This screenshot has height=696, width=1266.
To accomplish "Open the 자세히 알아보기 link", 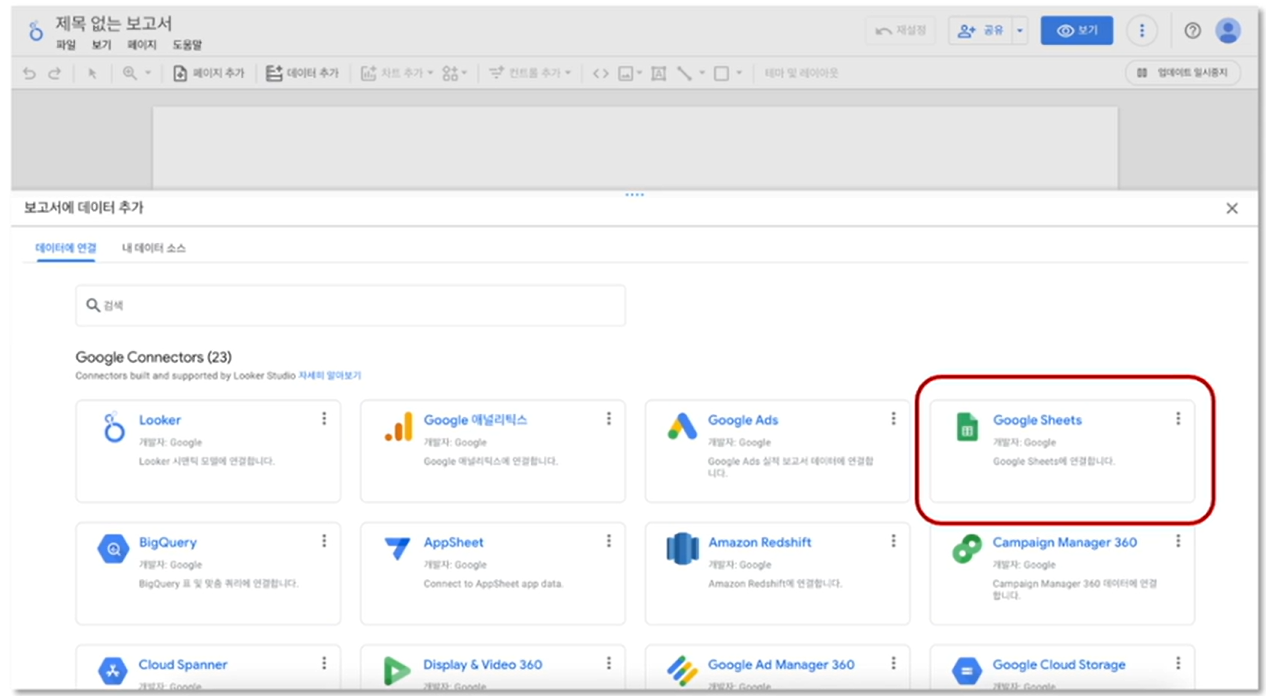I will tap(329, 376).
